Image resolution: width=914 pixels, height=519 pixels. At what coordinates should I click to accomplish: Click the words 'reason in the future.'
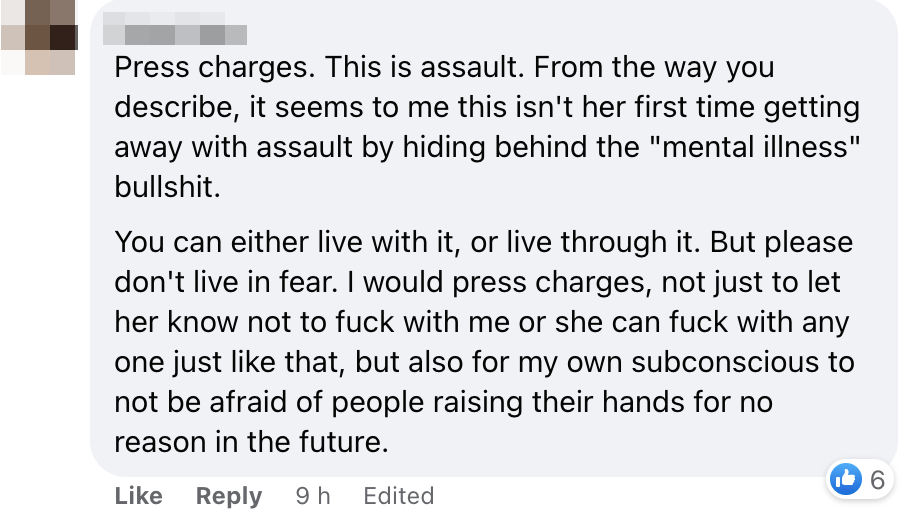click(251, 442)
